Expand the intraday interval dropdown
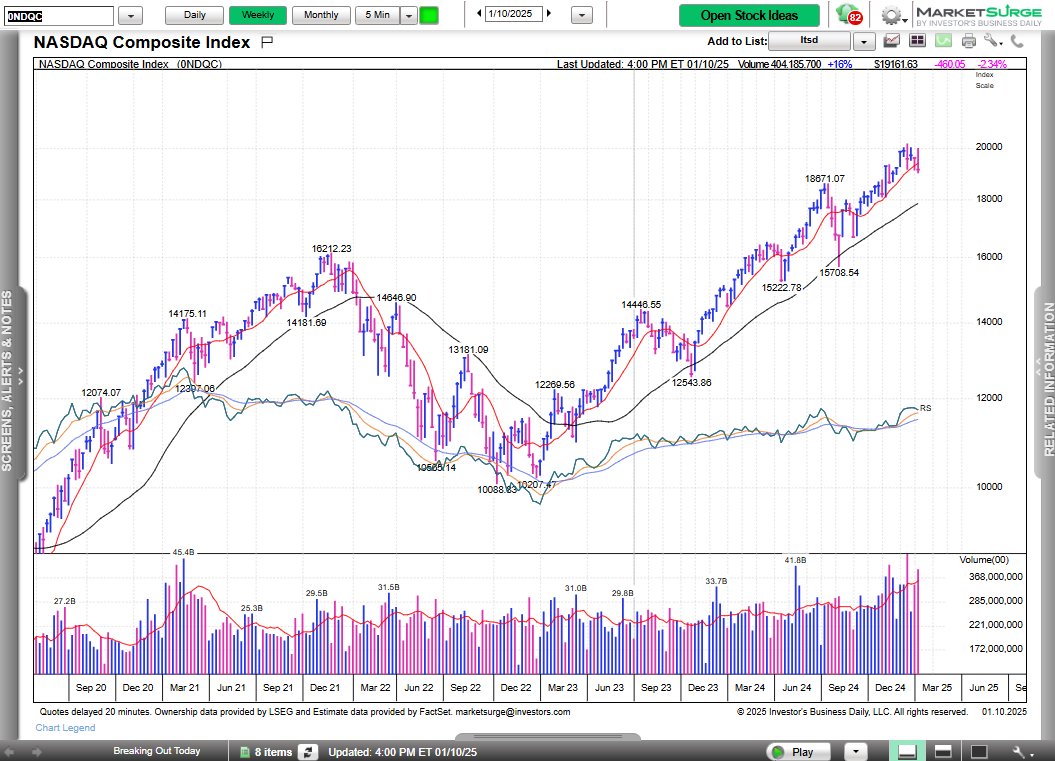The image size is (1055, 761). [x=408, y=15]
